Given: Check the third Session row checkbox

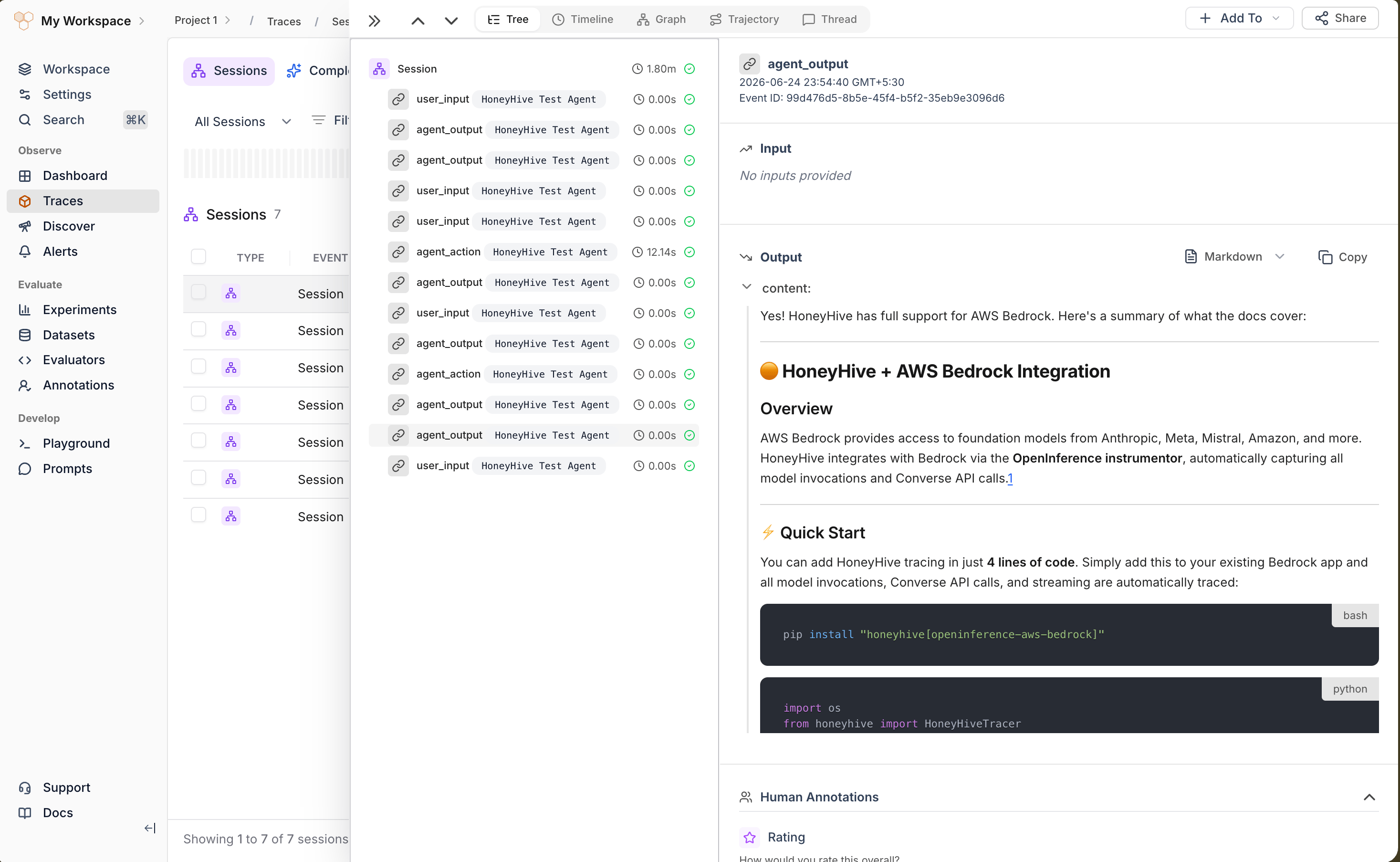Looking at the screenshot, I should click(x=199, y=366).
